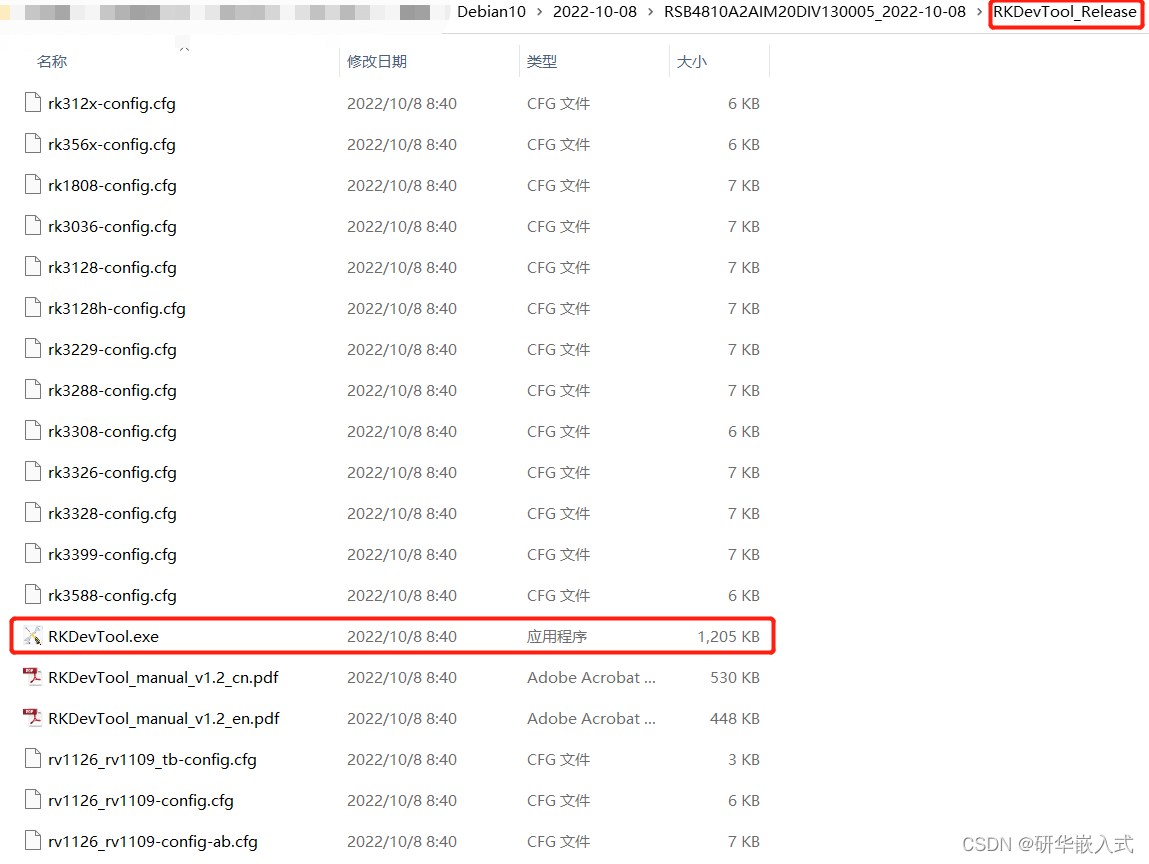Click the RKDevTool_manual_v1.2_cn.pdf PDF icon

coord(32,677)
